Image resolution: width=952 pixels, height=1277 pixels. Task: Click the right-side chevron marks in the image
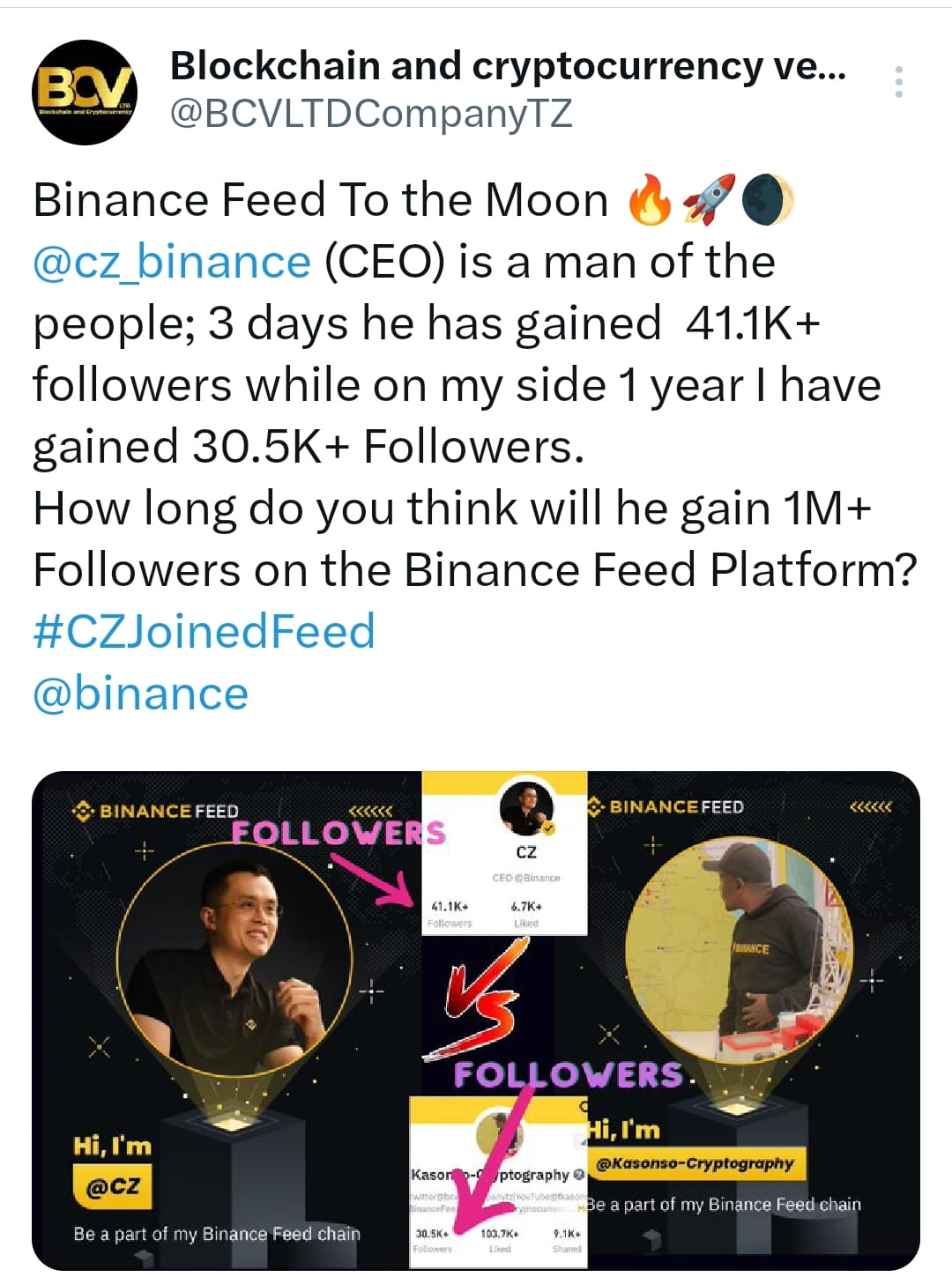[x=873, y=805]
